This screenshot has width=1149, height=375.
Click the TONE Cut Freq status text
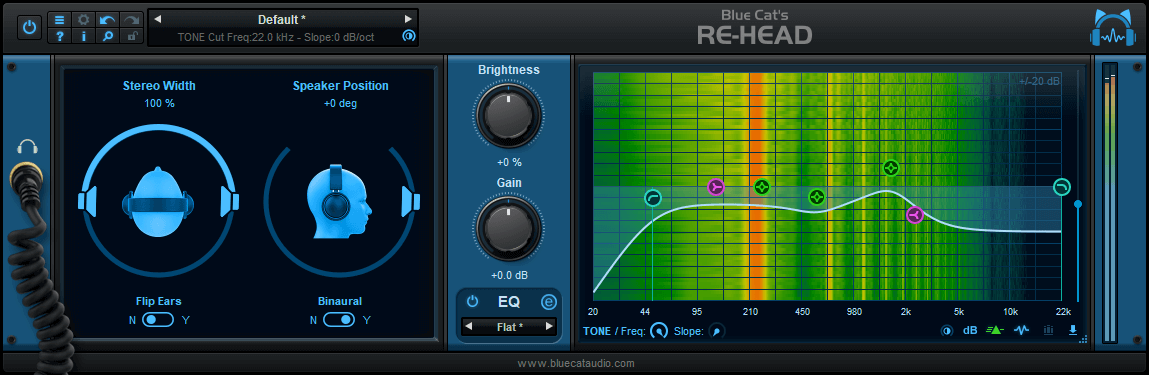coord(276,37)
